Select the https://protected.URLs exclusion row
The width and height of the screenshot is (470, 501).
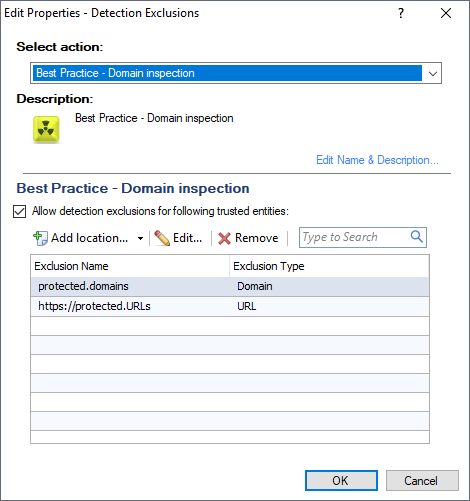point(230,306)
